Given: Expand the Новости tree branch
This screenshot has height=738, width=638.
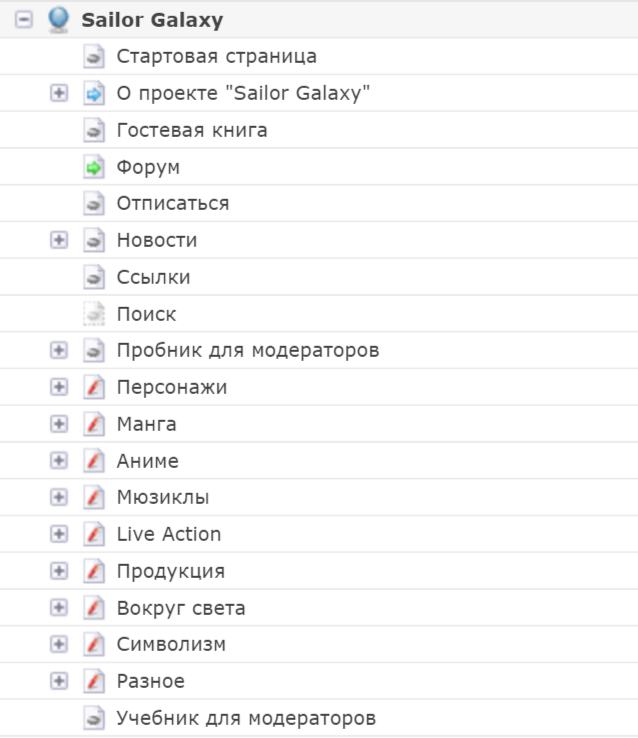Looking at the screenshot, I should [59, 240].
